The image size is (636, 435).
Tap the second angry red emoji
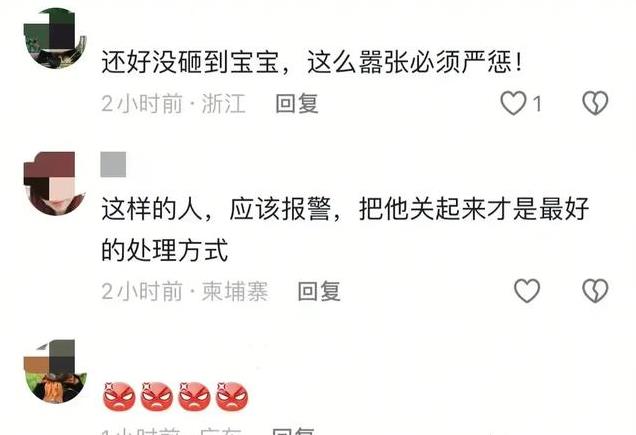pos(157,396)
